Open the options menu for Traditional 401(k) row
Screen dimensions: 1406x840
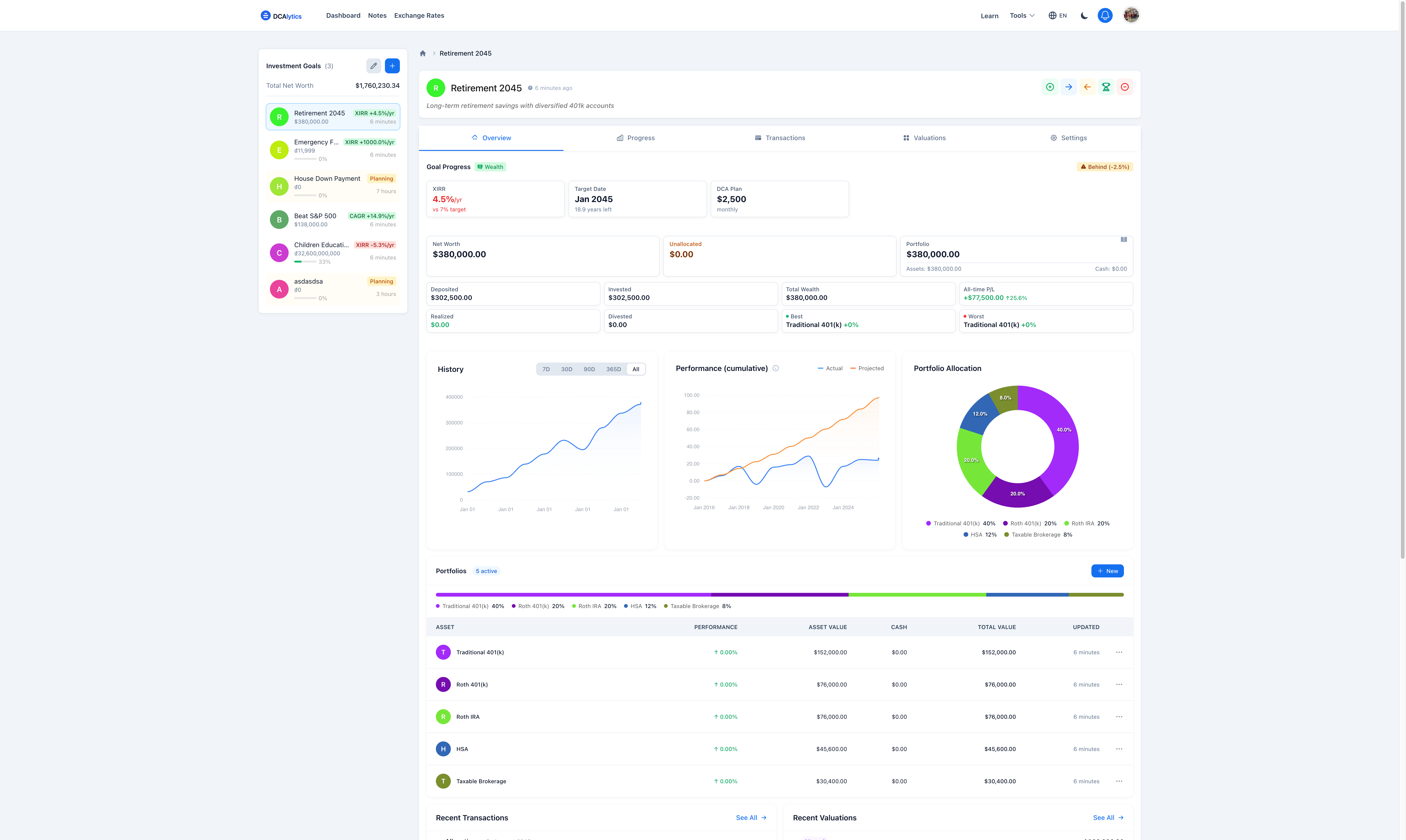pyautogui.click(x=1119, y=652)
